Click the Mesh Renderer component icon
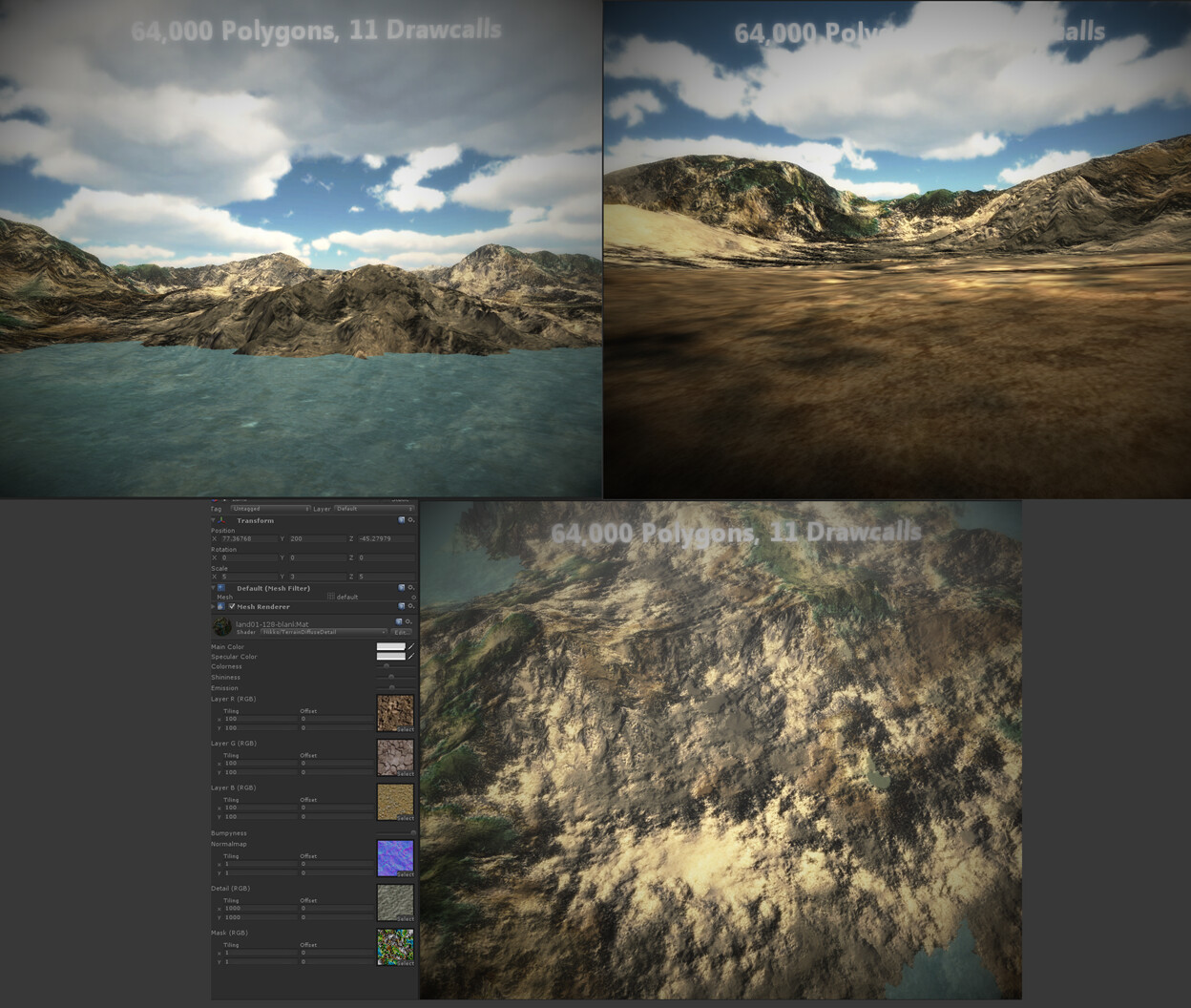1191x1008 pixels. (x=222, y=607)
